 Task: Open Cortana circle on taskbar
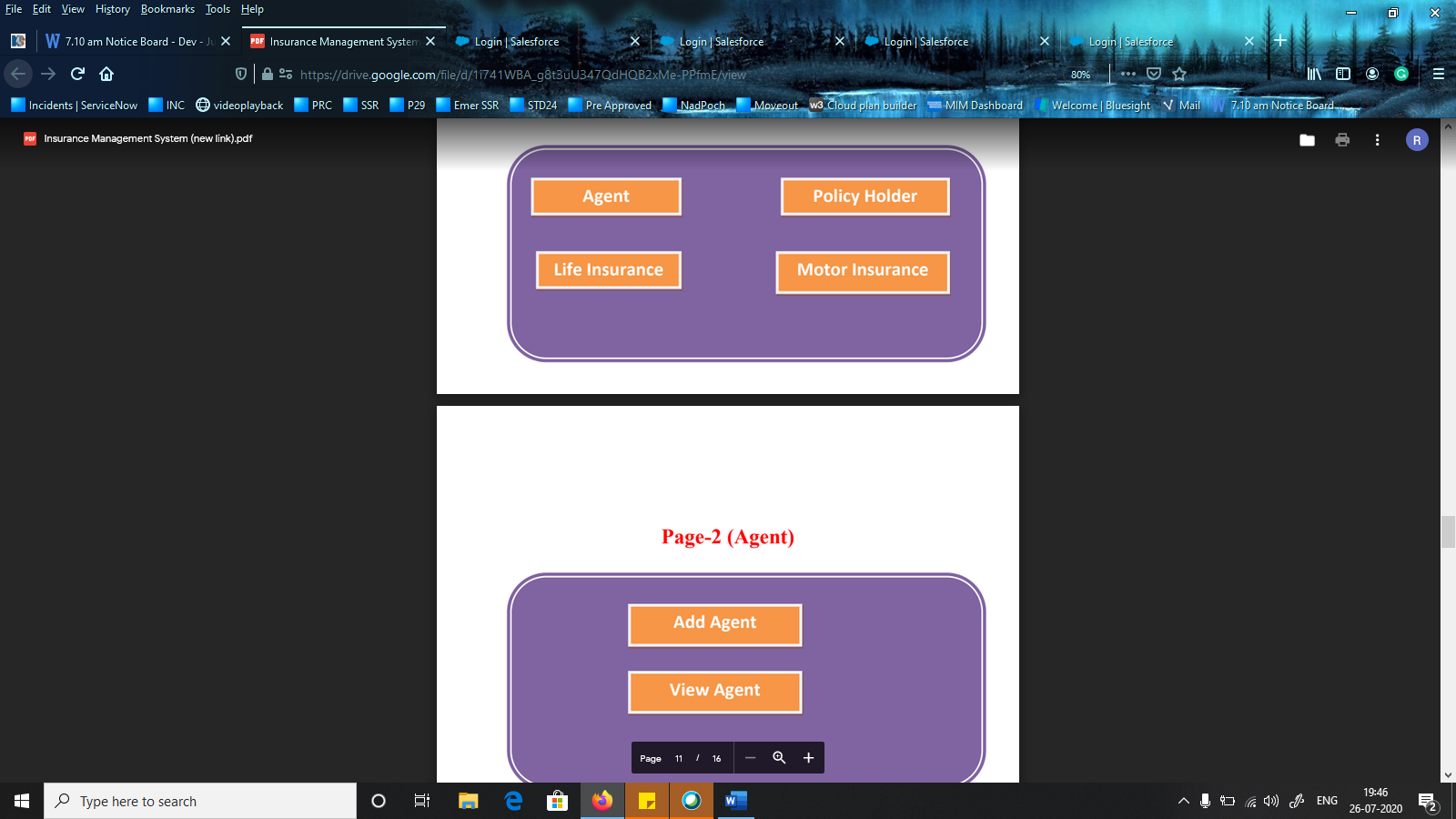(x=379, y=801)
